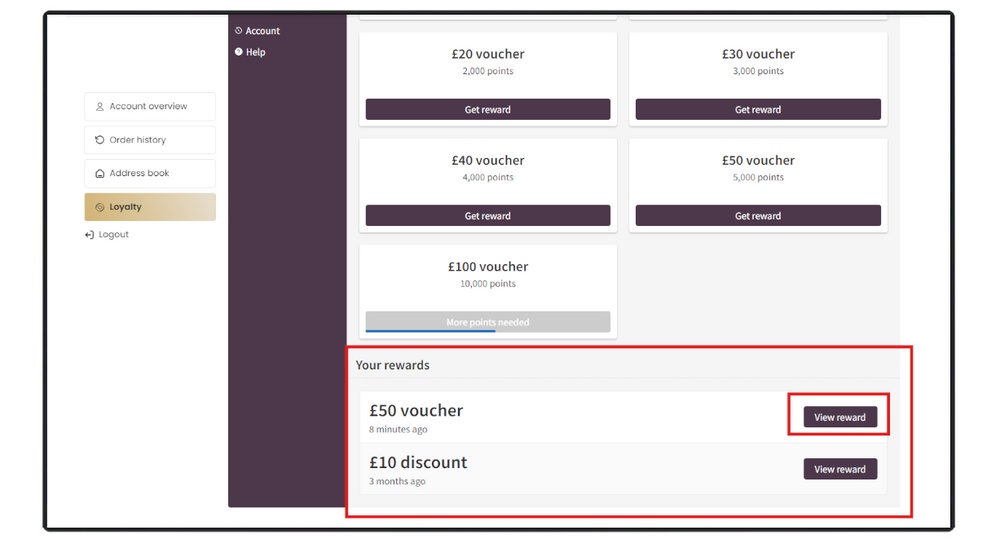Get the £20 voucher reward

tap(487, 110)
